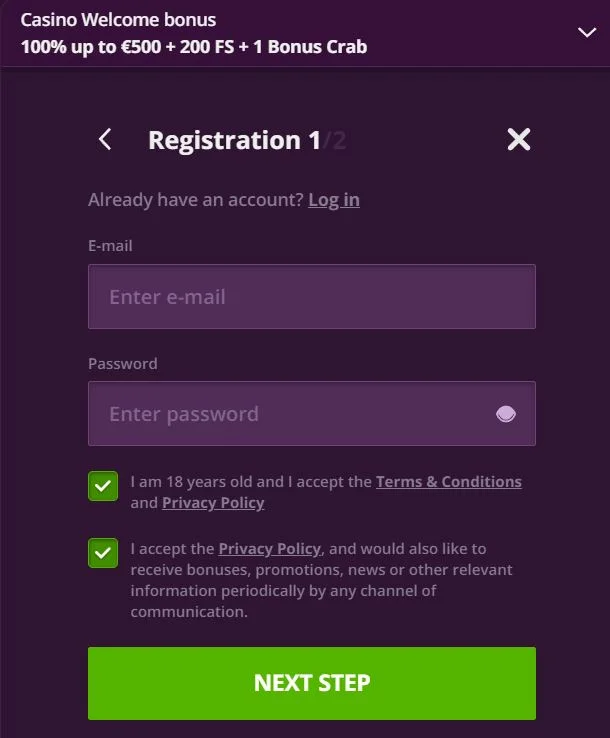
Task: Open Privacy Policy link in the promotions consent
Action: coord(269,548)
